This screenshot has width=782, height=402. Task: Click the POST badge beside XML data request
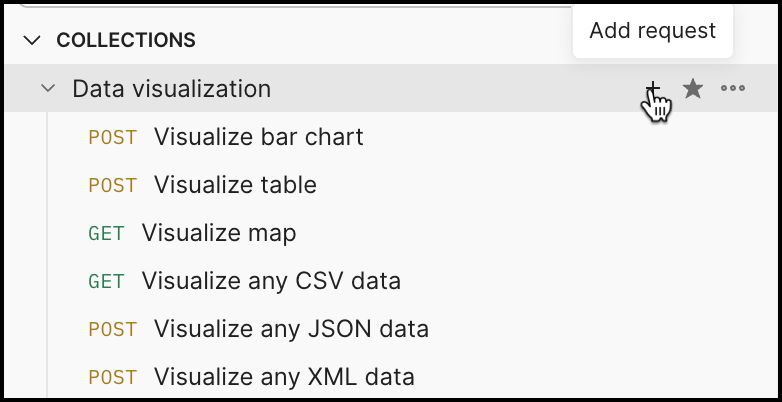tap(112, 377)
